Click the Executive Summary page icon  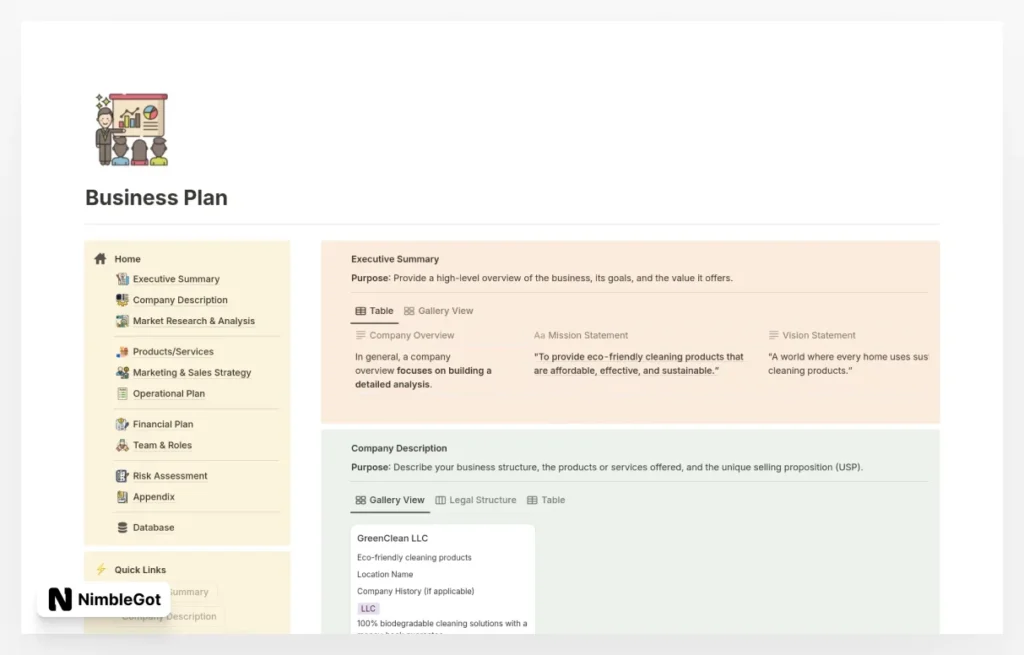[121, 278]
